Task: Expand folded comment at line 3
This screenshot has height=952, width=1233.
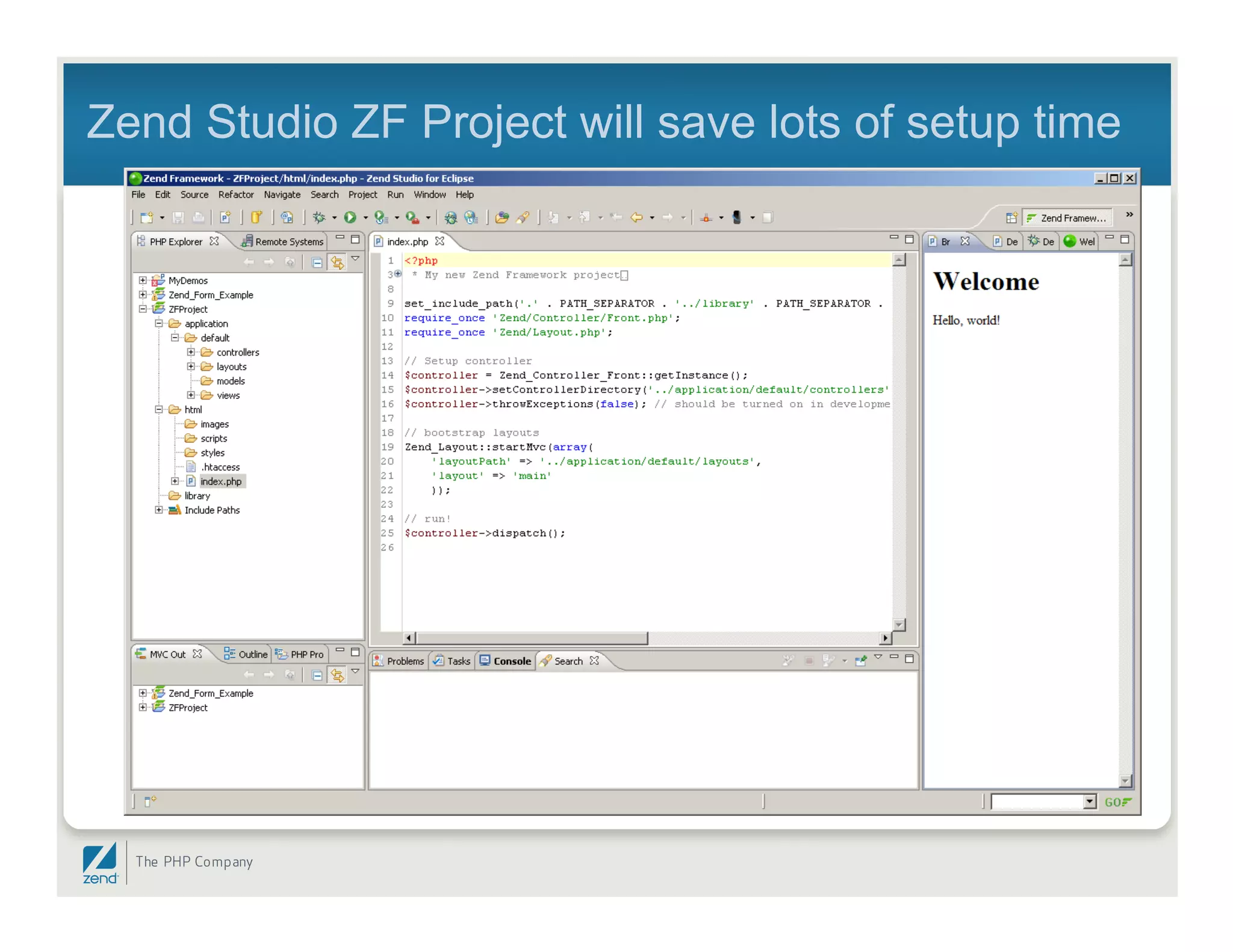Action: coord(398,274)
